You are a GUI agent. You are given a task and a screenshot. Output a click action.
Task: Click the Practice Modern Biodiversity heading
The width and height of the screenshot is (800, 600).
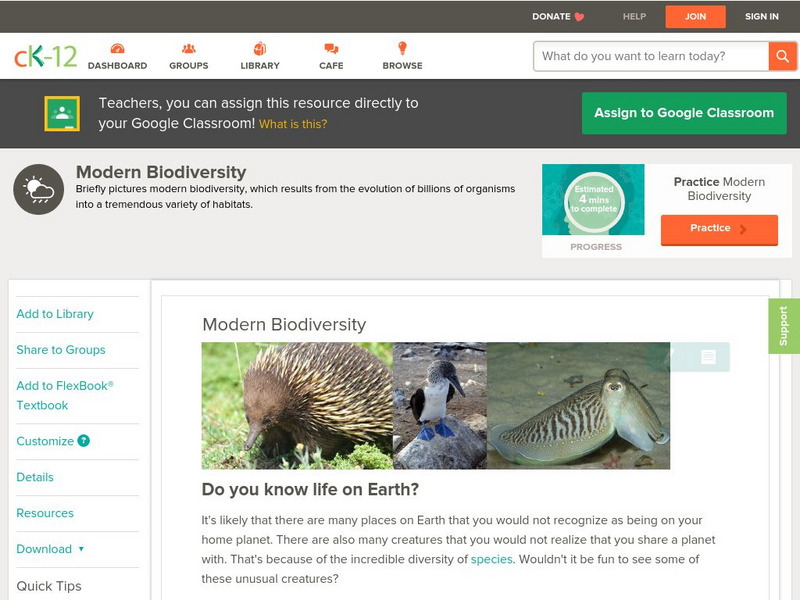[x=719, y=189]
